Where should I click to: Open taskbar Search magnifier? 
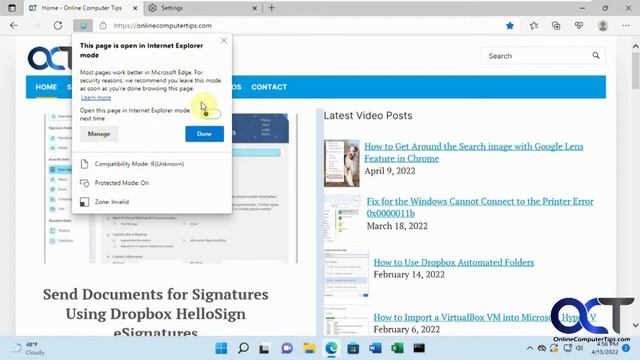[x=243, y=348]
